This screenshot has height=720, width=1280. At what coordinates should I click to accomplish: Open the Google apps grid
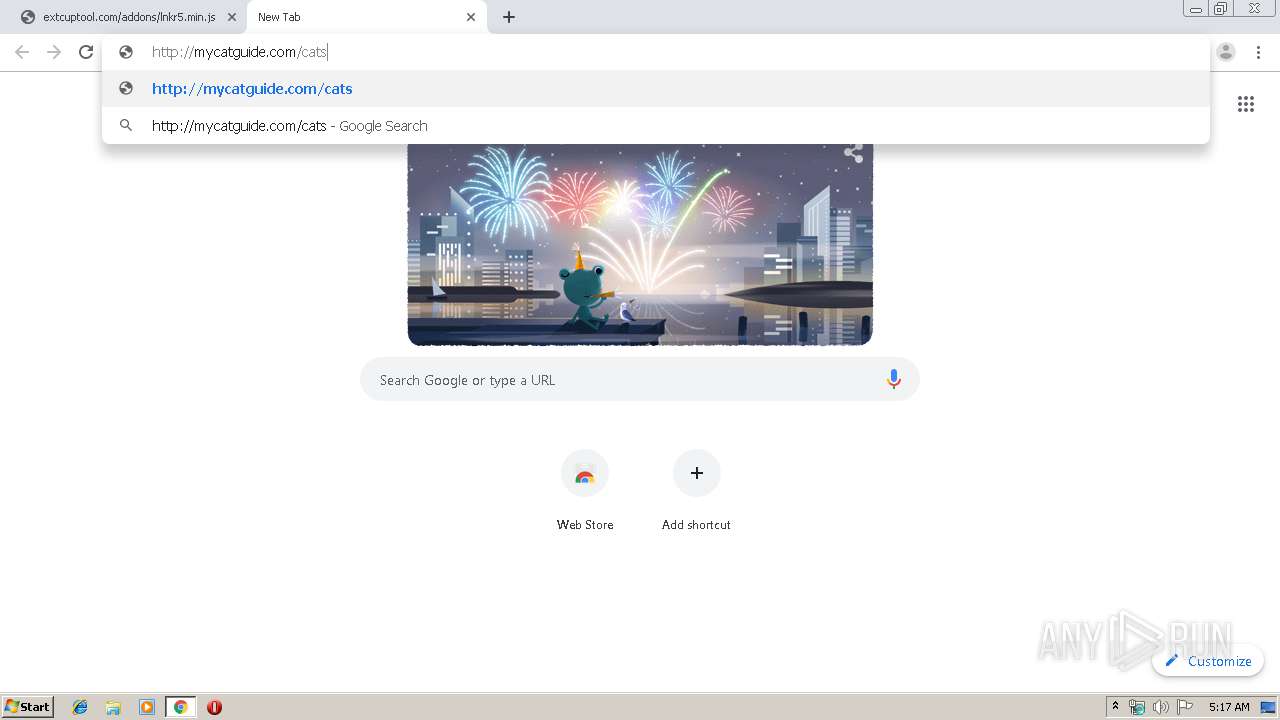(x=1245, y=104)
